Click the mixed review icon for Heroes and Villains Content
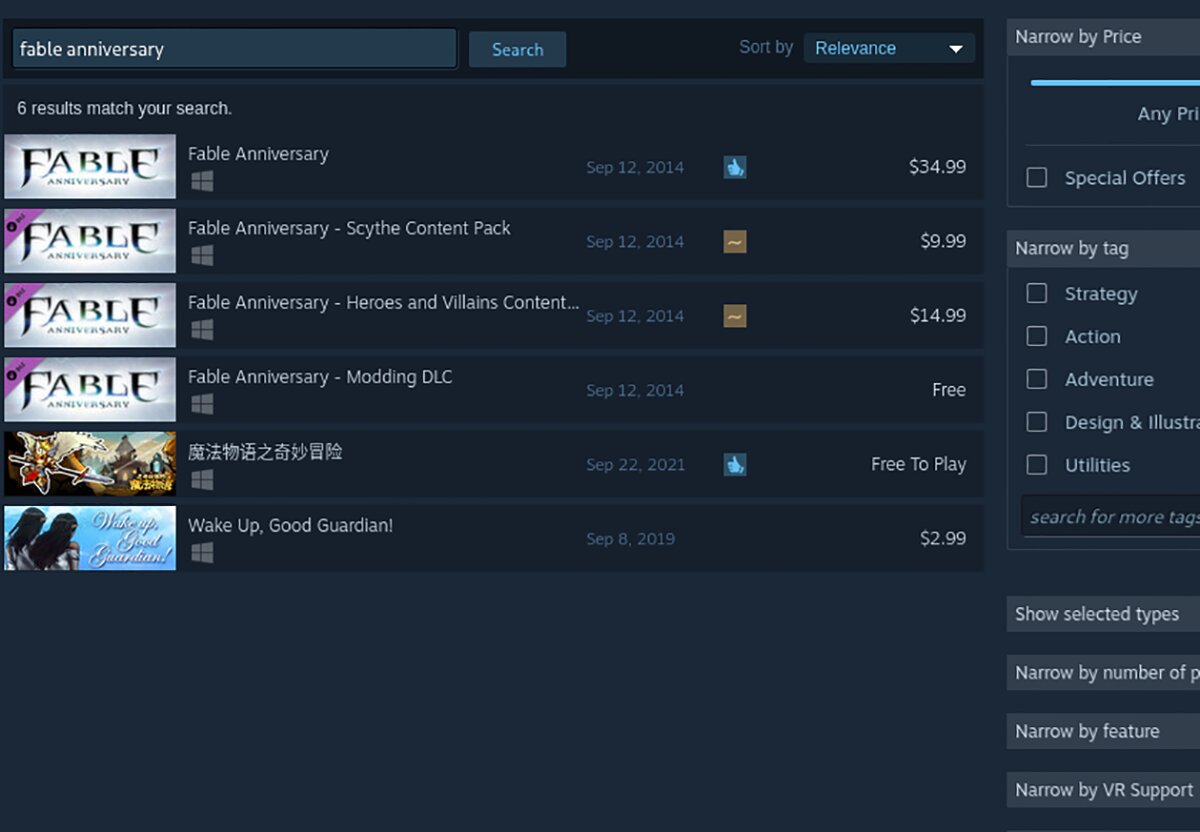Image resolution: width=1200 pixels, height=832 pixels. coord(735,316)
